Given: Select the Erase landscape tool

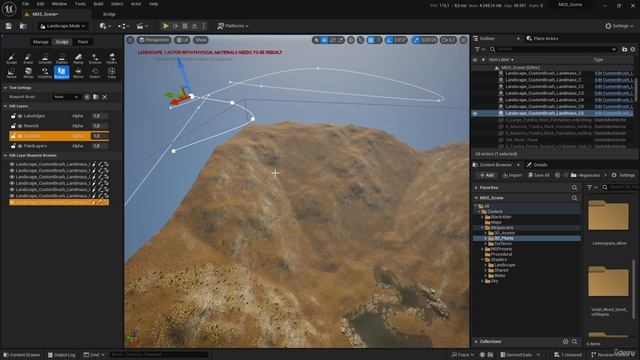Looking at the screenshot, I should pos(28,58).
